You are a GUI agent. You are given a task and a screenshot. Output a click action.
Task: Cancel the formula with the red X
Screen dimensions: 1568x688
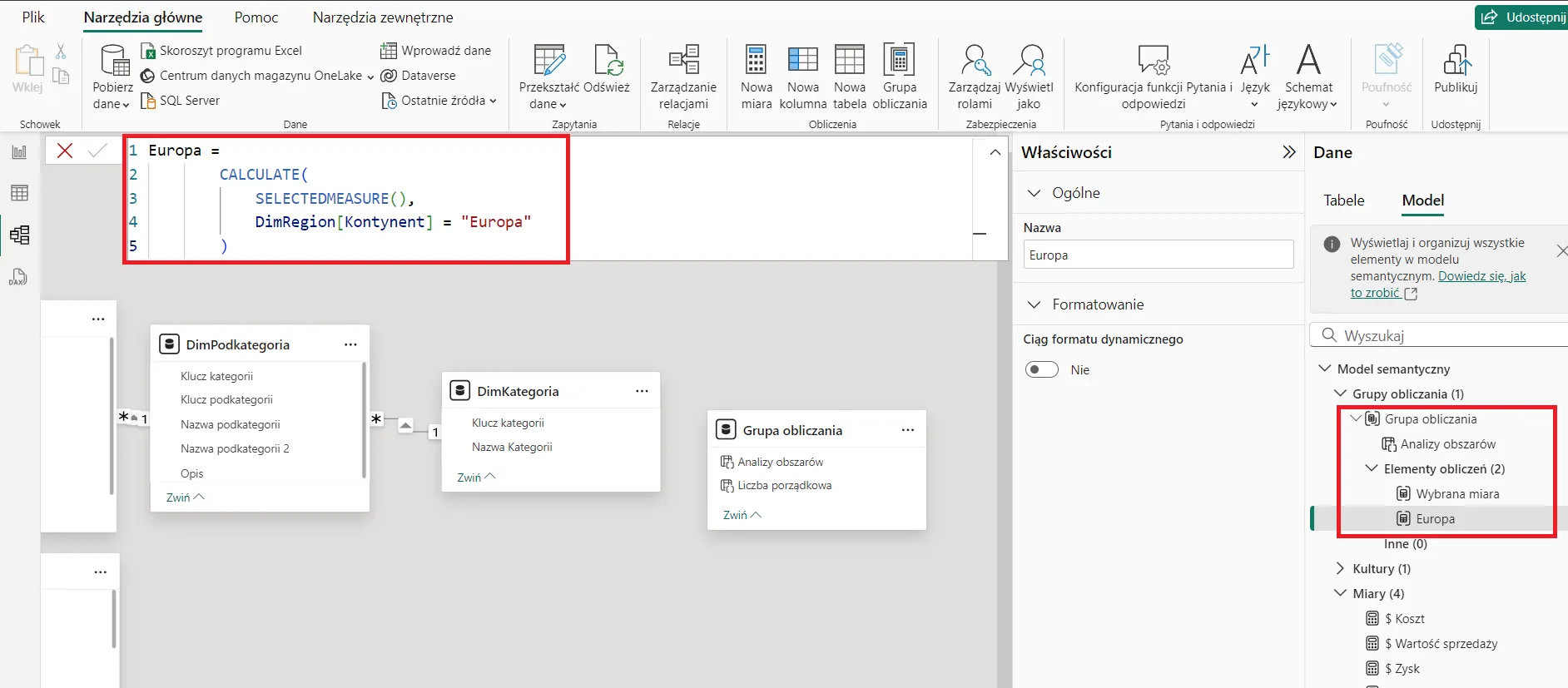point(65,151)
